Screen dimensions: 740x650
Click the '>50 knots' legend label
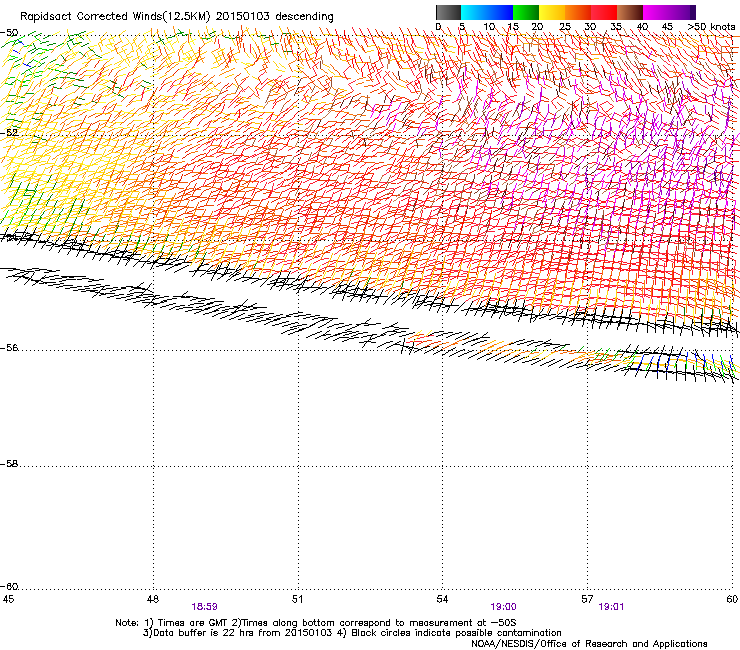click(x=711, y=27)
